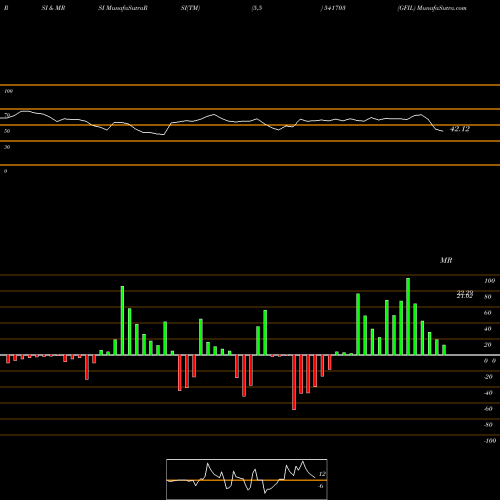
Task: Select the (GFIL) MunafaSutra.com header text
Action: [x=432, y=8]
